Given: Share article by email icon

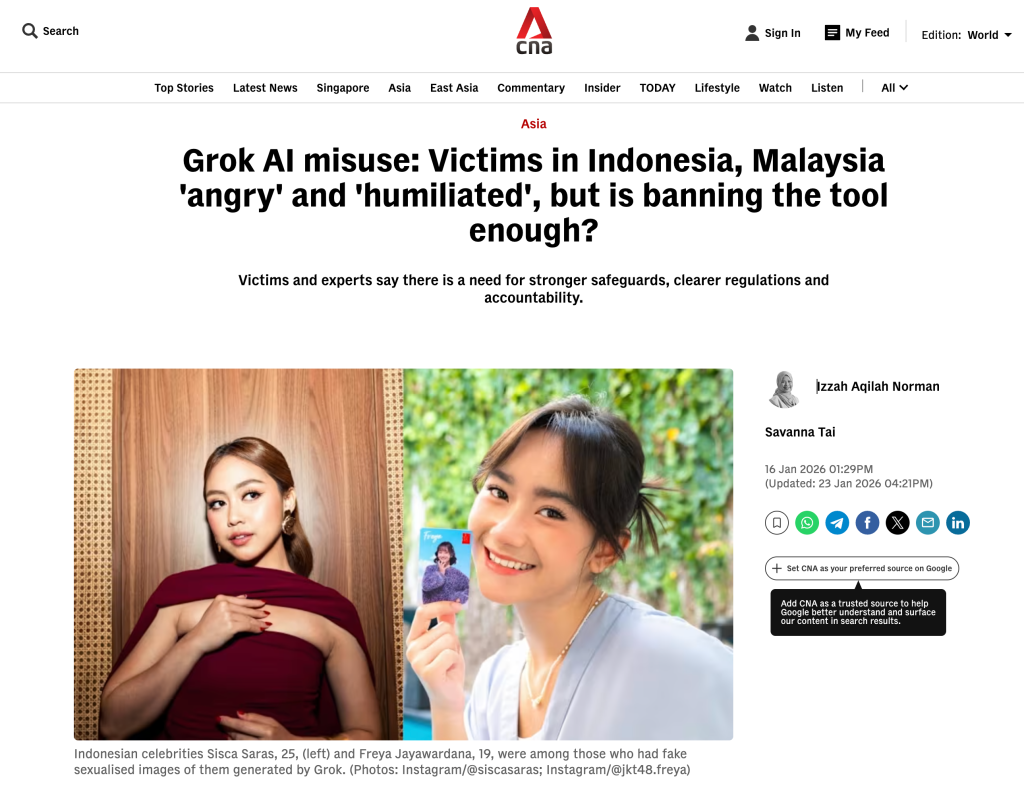Looking at the screenshot, I should pos(927,522).
